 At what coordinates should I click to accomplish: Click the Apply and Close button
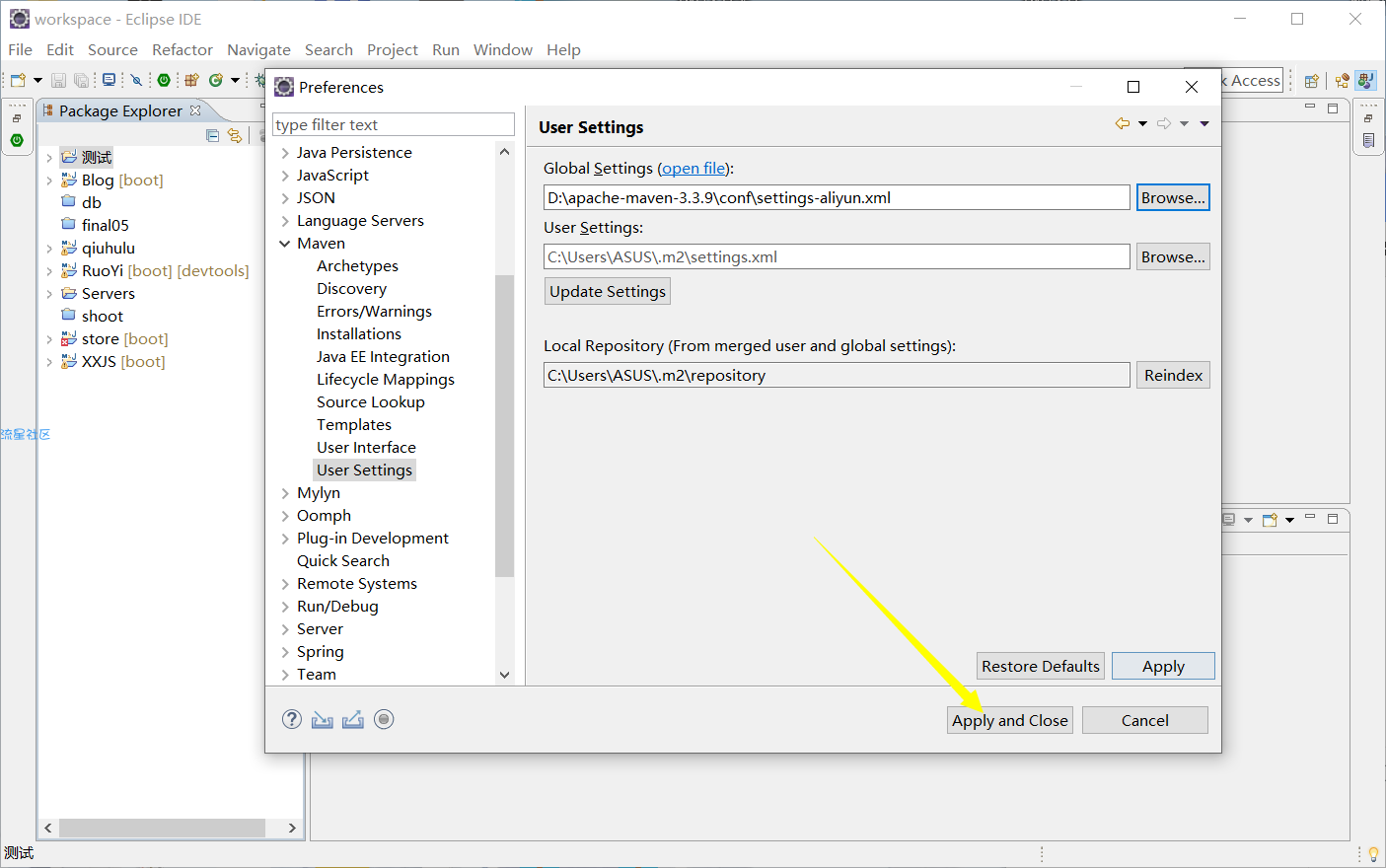(x=1010, y=720)
